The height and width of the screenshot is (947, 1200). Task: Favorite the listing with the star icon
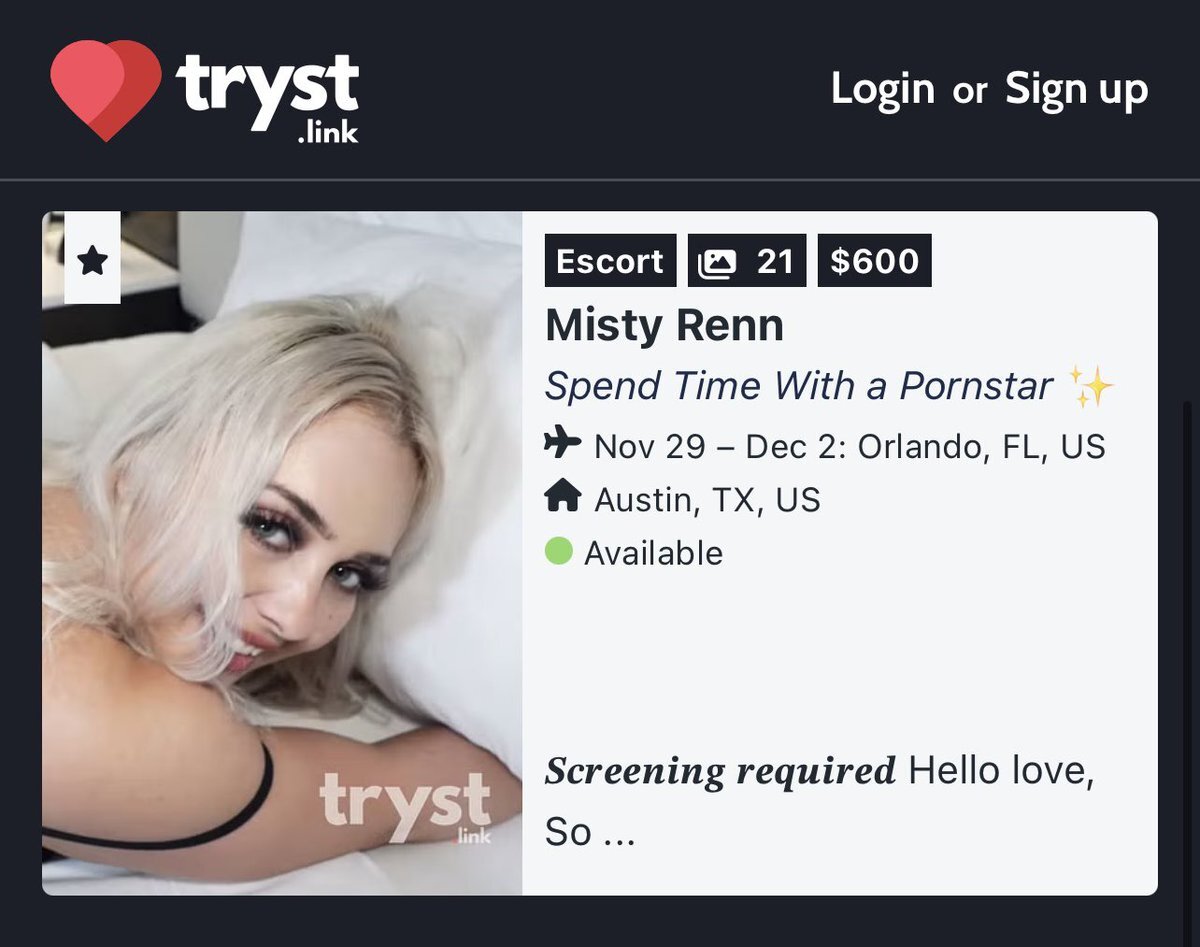(x=92, y=259)
